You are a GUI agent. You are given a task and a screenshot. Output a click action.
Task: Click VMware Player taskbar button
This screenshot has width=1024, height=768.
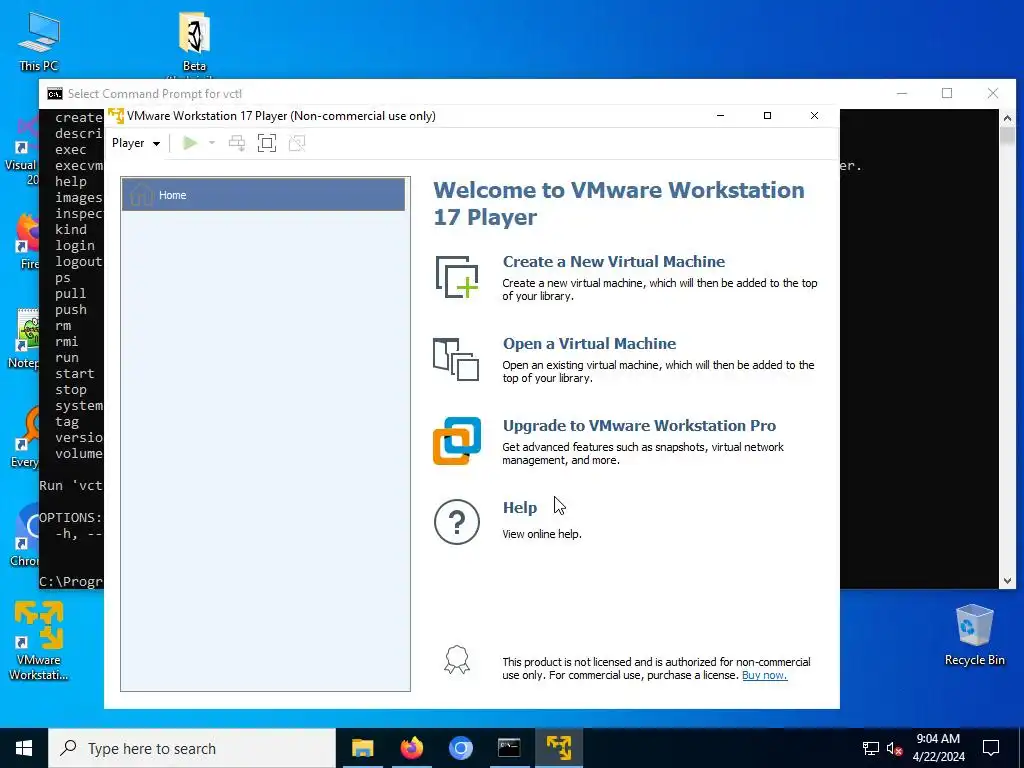(559, 748)
